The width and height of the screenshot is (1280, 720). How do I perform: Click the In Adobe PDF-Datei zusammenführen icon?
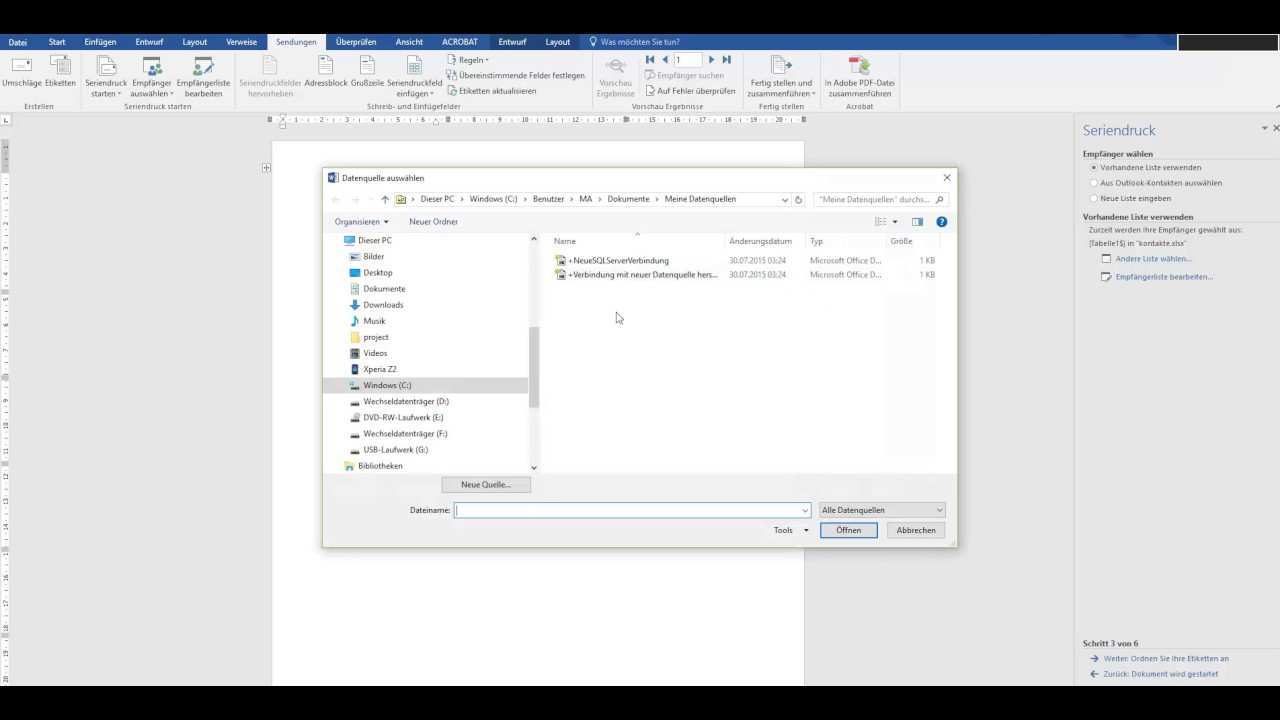859,68
